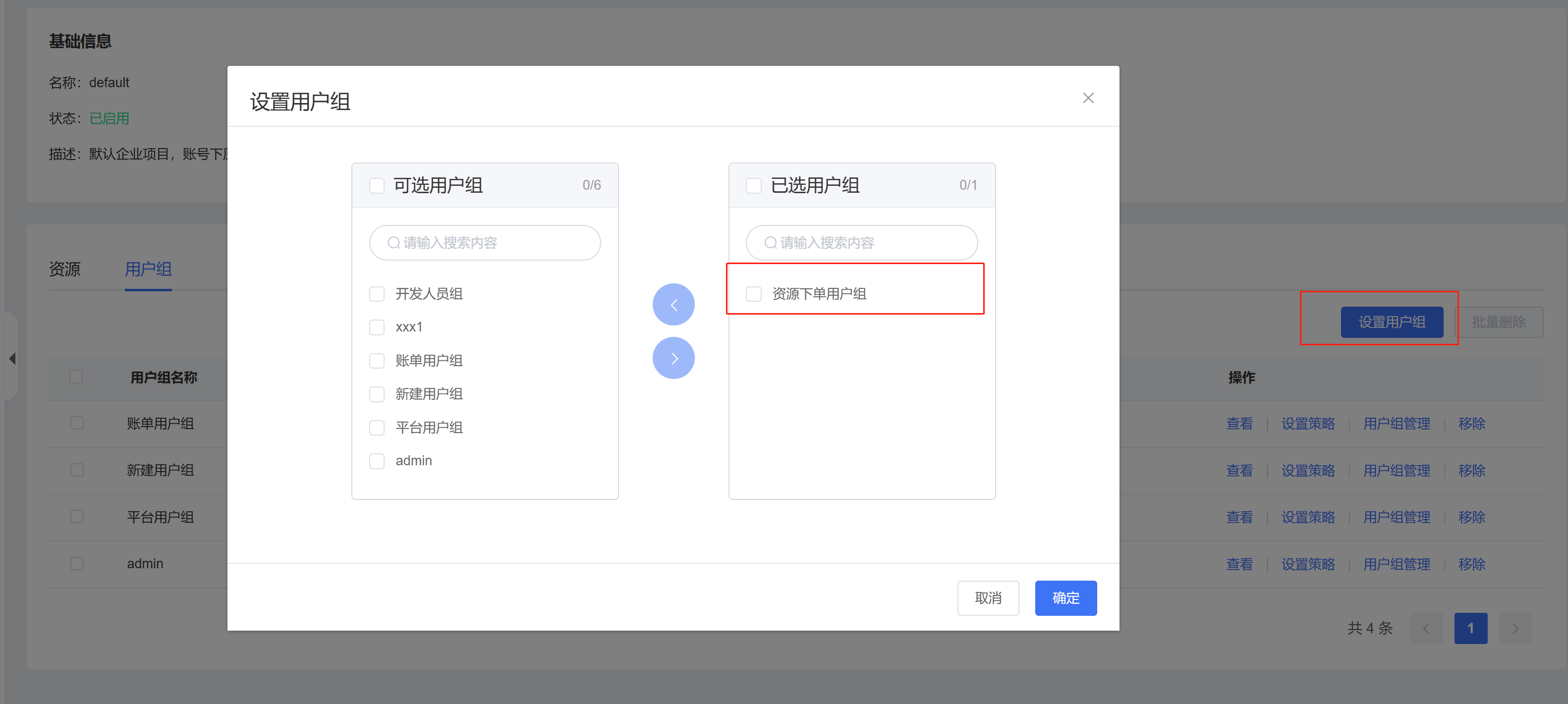Screen dimensions: 1568x704
Task: Switch to the 用户组 tab
Action: coord(148,269)
